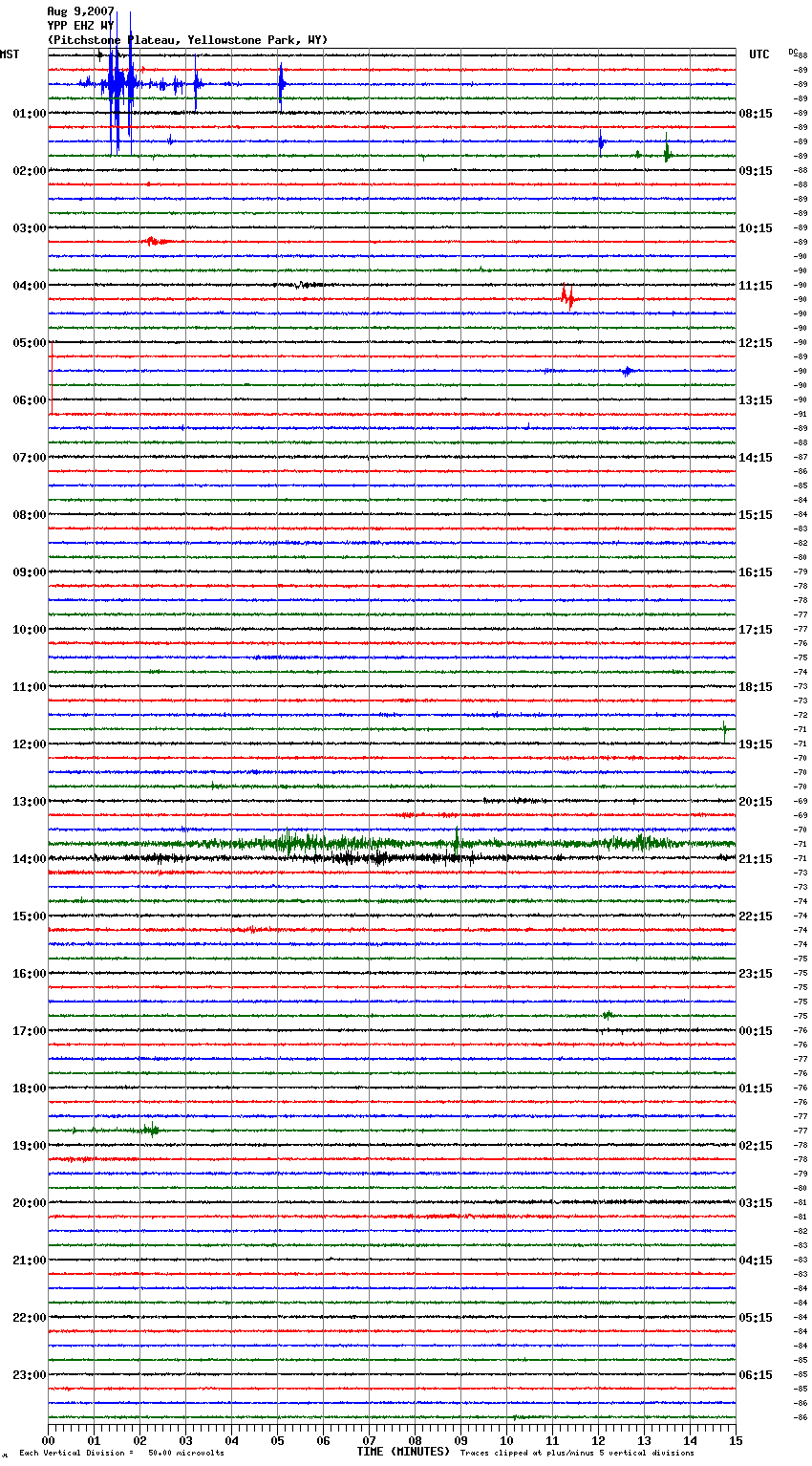
Task: Click the 16:15 UTC time label
Action: [x=756, y=571]
